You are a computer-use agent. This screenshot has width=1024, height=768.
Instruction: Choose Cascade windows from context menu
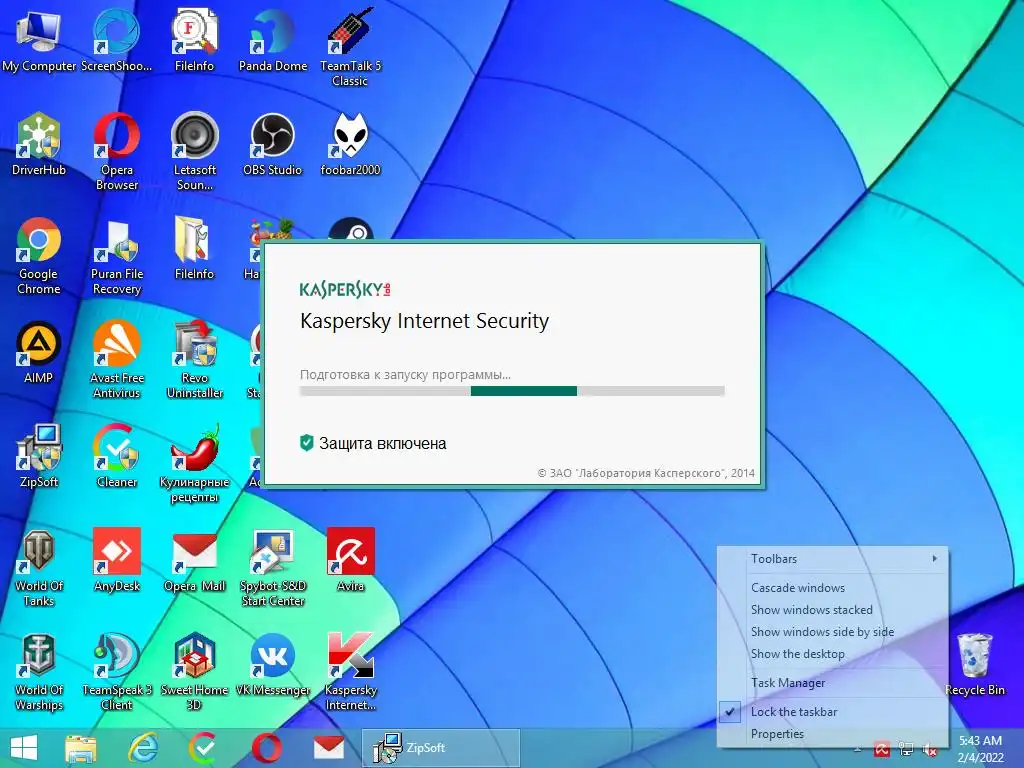tap(833, 587)
